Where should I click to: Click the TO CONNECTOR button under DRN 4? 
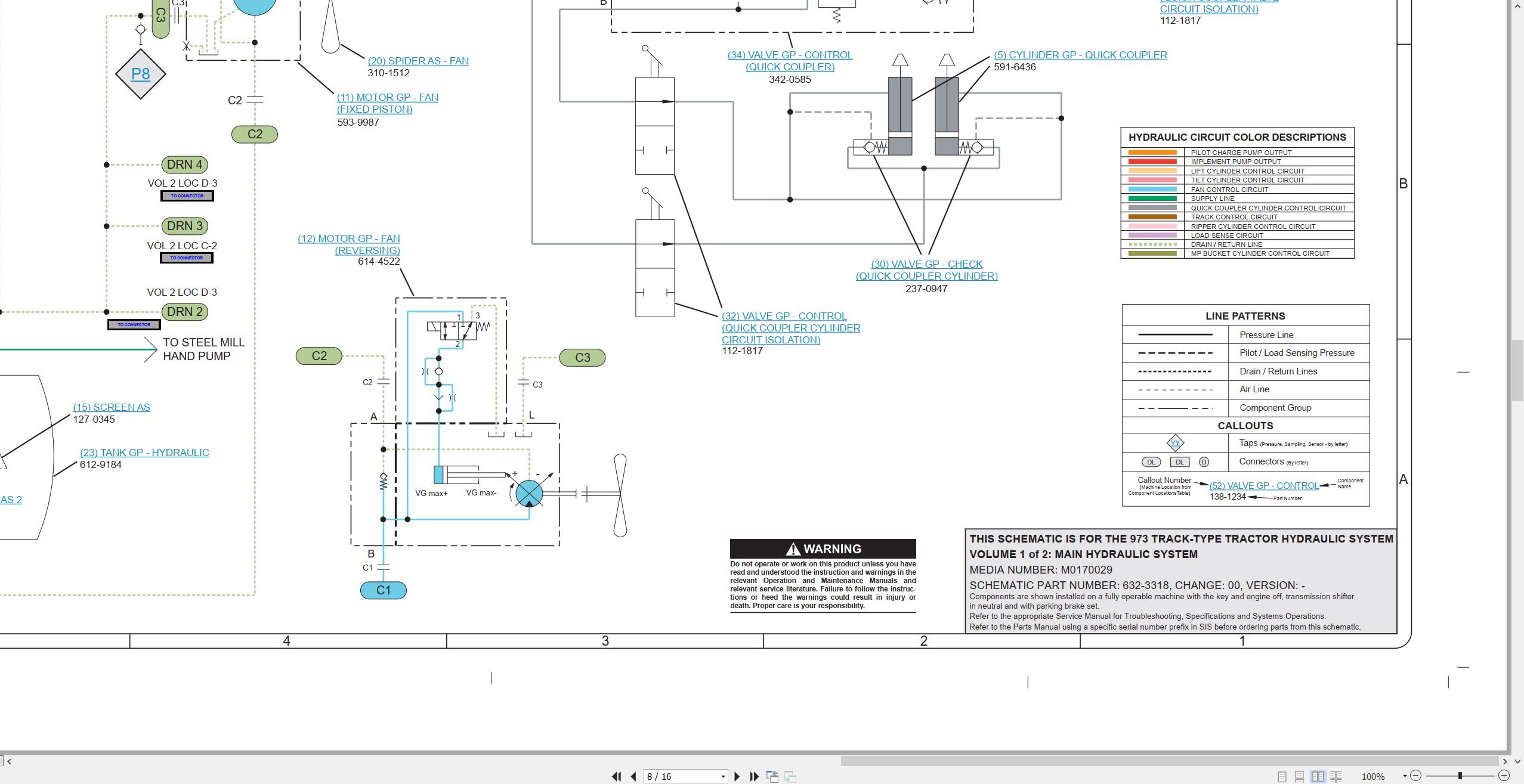click(x=187, y=196)
